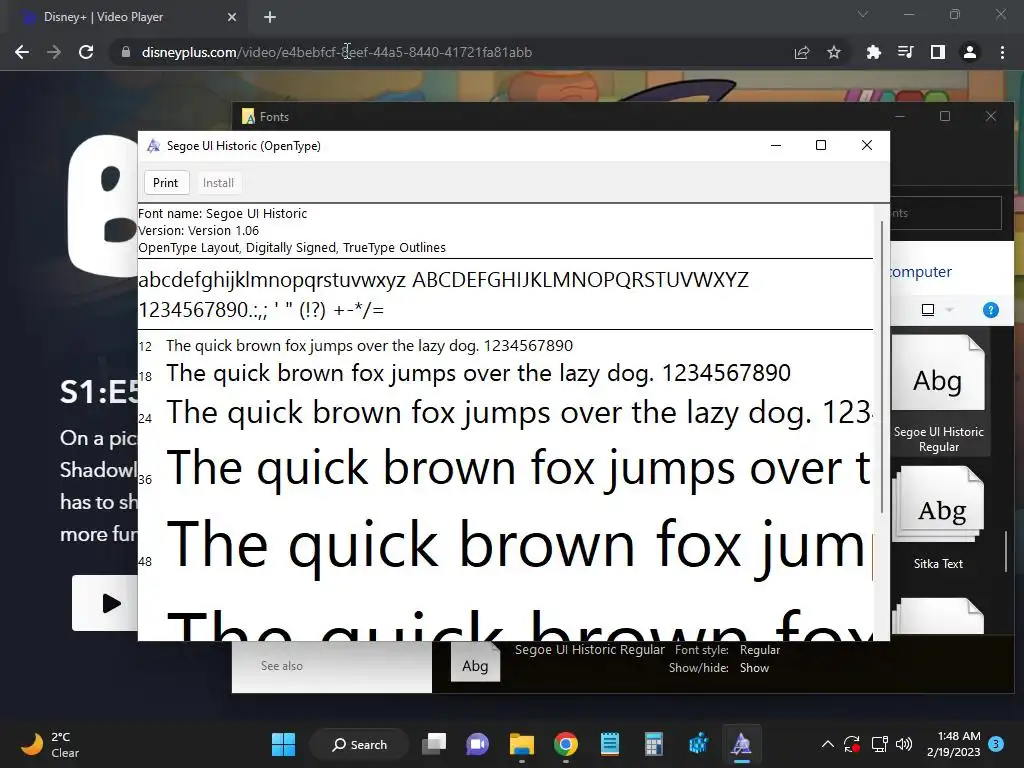Click the Fonts window title bar icon
This screenshot has height=768, width=1024.
pos(248,116)
